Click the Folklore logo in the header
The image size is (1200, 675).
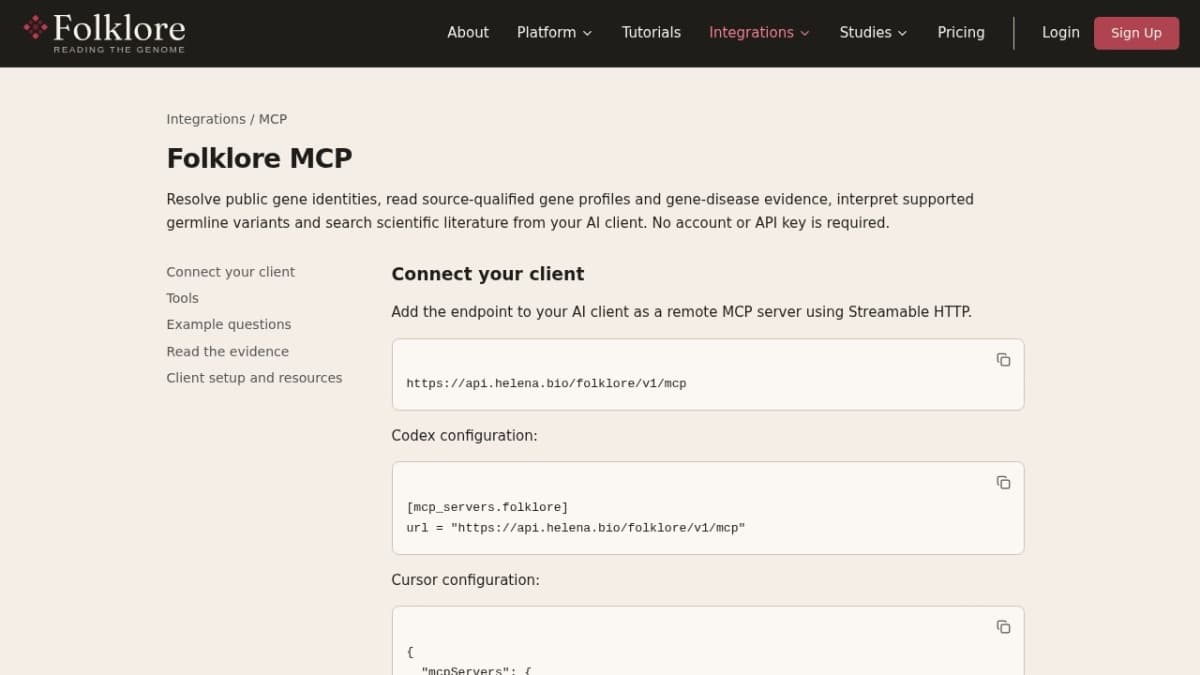104,32
